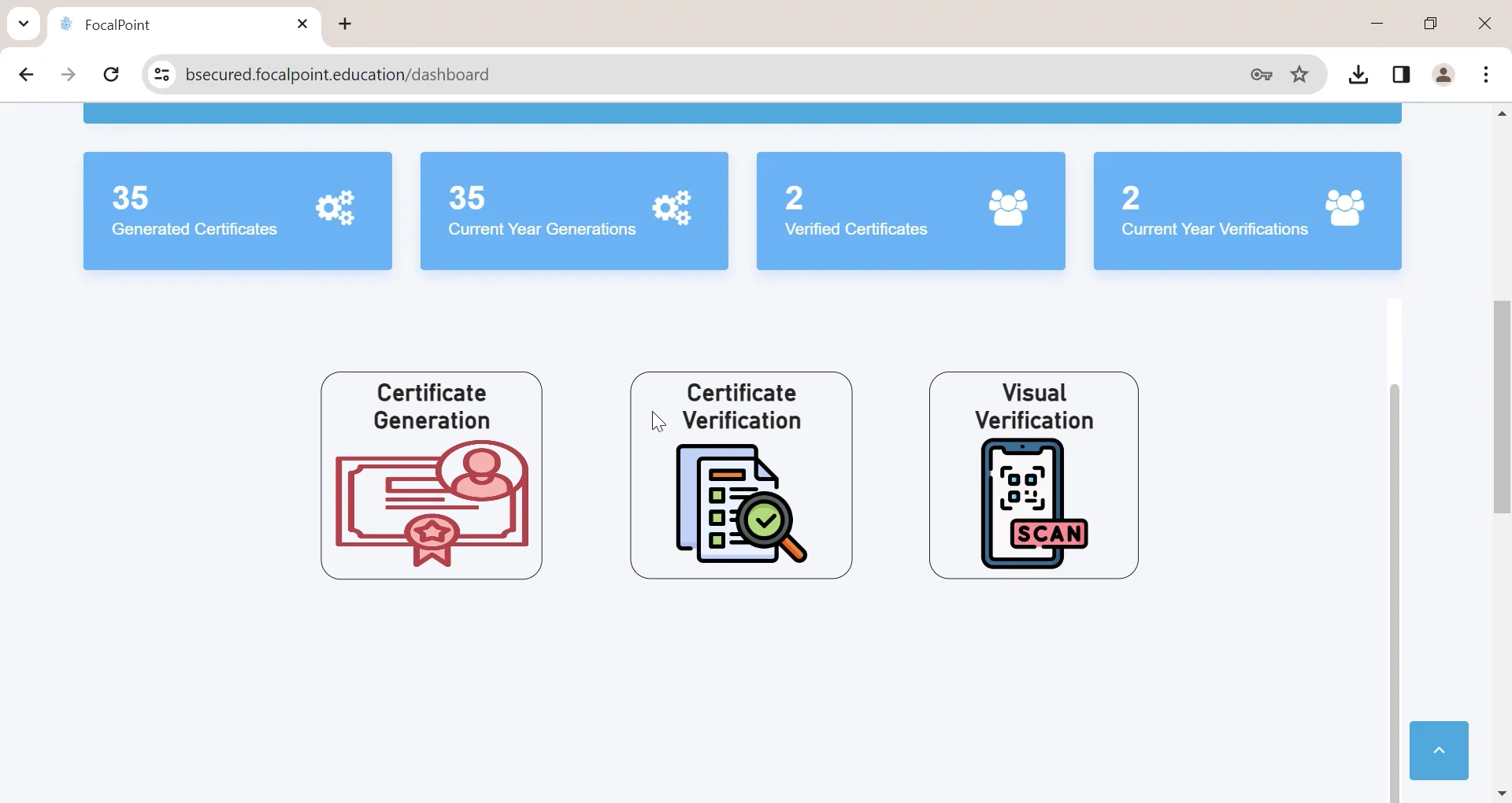Click the people icon on Current Year Verifications card
The image size is (1512, 803).
pyautogui.click(x=1345, y=207)
